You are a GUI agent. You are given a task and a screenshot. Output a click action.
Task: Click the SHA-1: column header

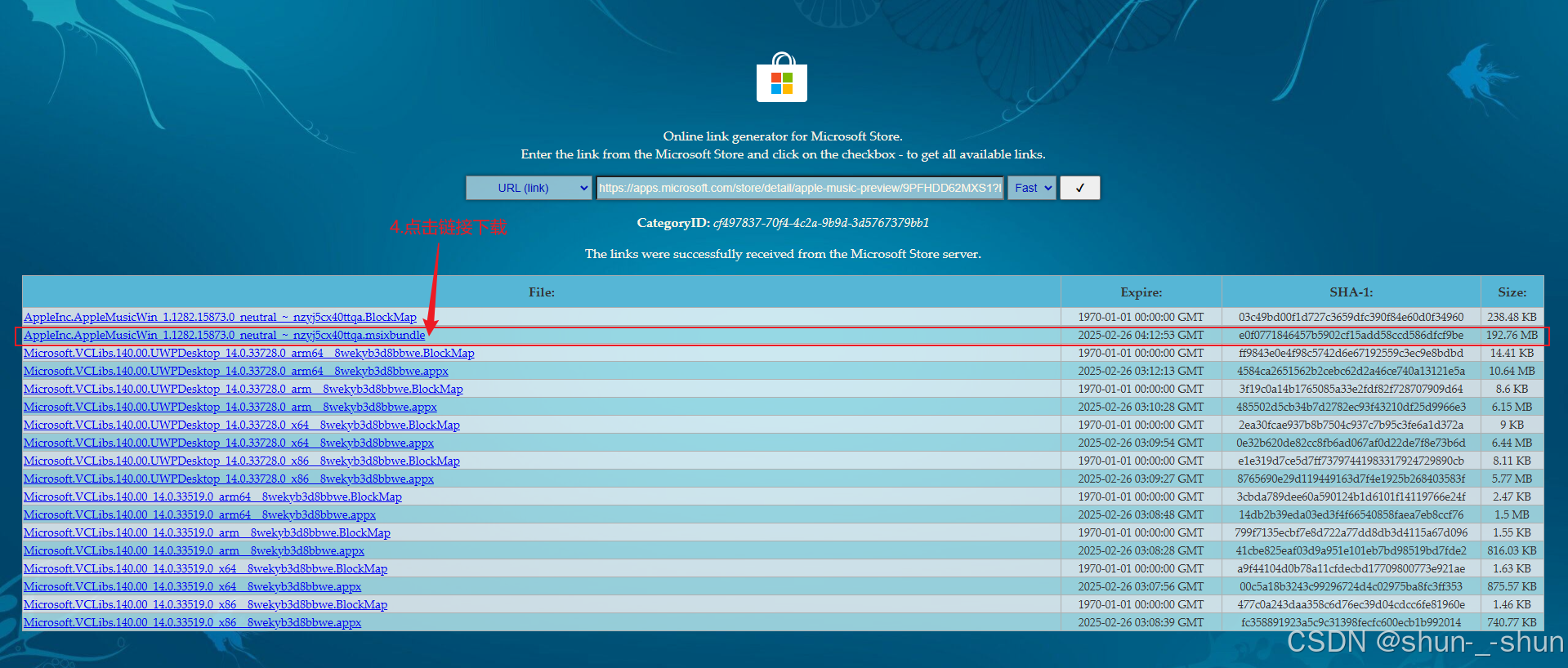pos(1351,292)
